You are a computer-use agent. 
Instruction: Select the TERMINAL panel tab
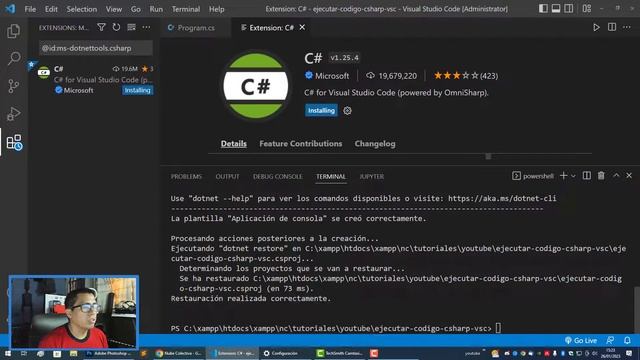click(x=331, y=177)
